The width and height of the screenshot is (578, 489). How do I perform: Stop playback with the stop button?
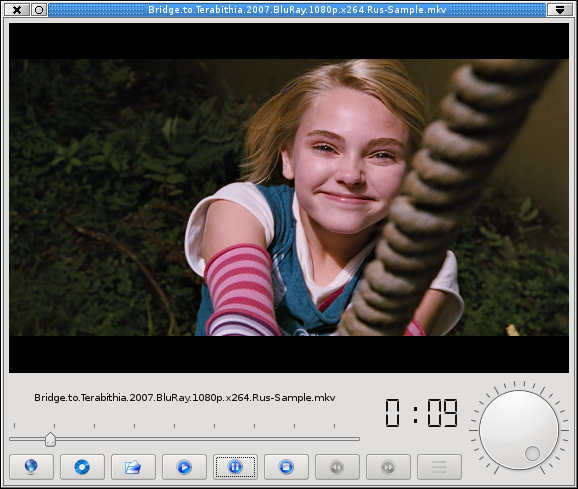point(286,467)
